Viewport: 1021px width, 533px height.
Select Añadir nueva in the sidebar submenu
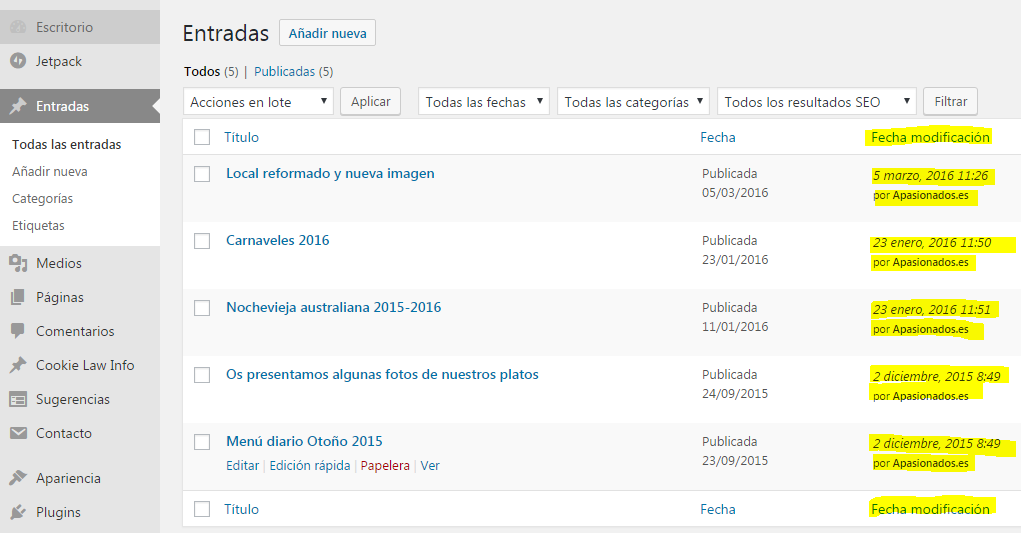[x=49, y=171]
